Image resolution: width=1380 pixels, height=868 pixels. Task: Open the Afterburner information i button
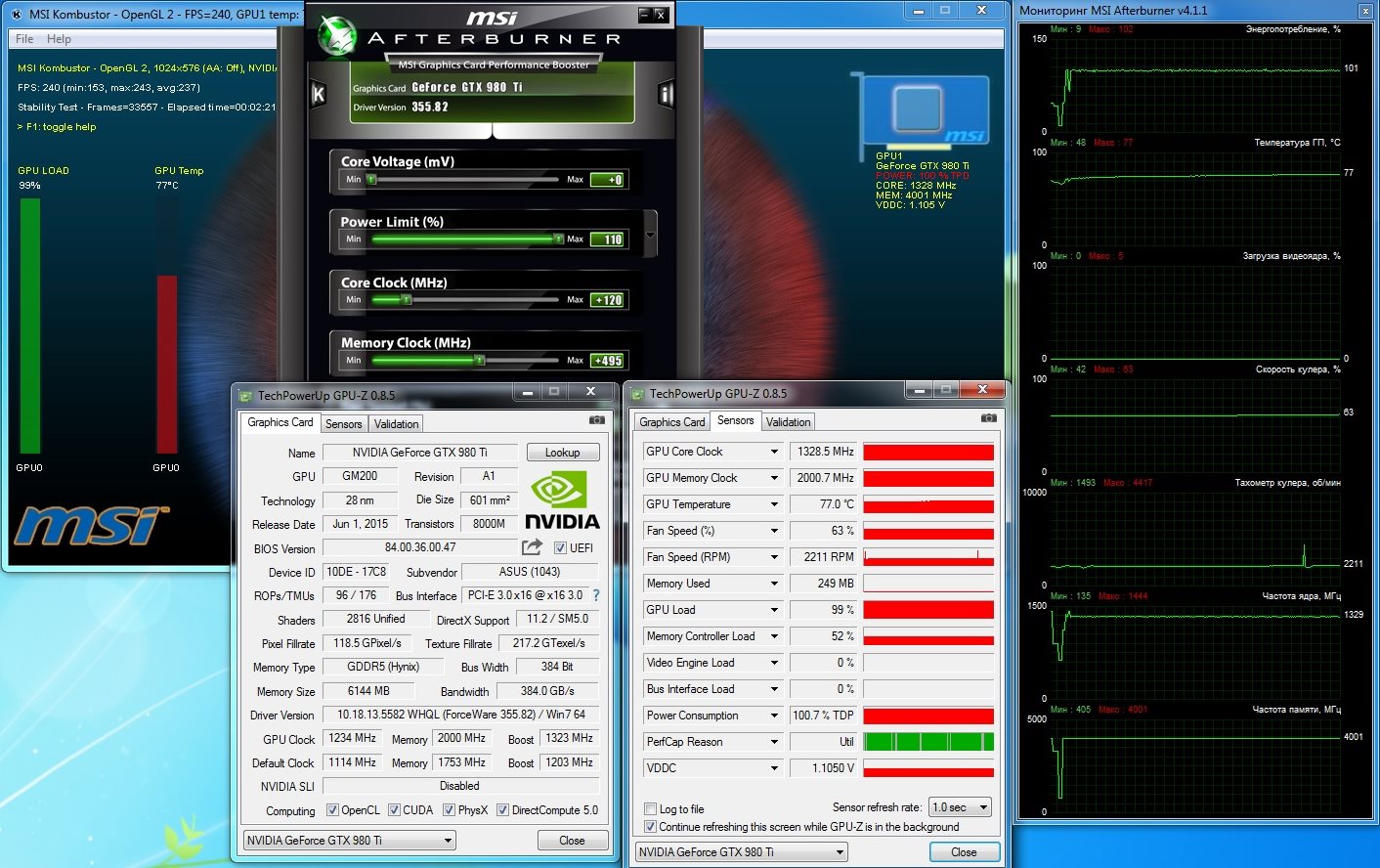(x=667, y=95)
